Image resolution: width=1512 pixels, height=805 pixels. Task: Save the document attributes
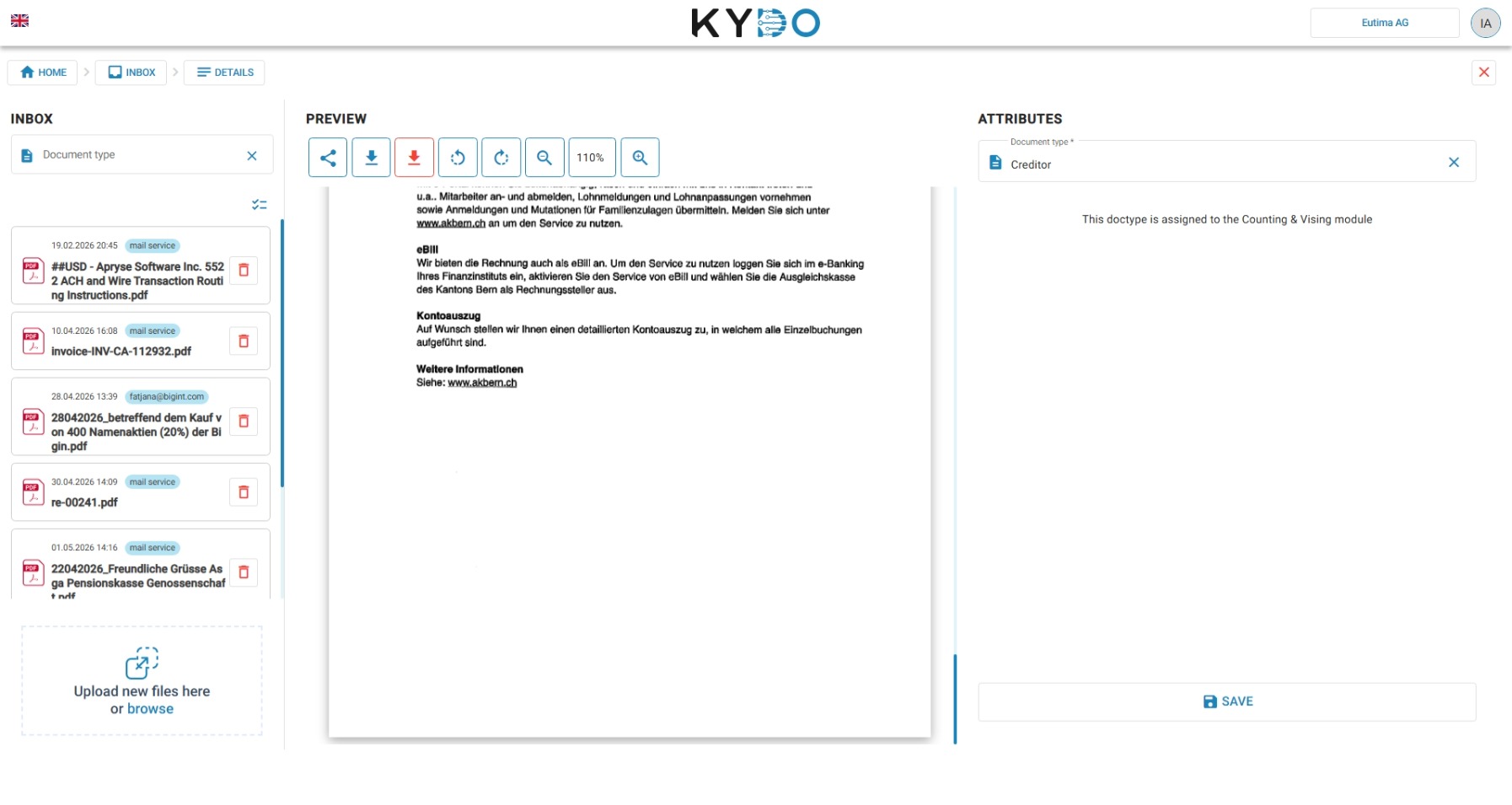pos(1226,701)
